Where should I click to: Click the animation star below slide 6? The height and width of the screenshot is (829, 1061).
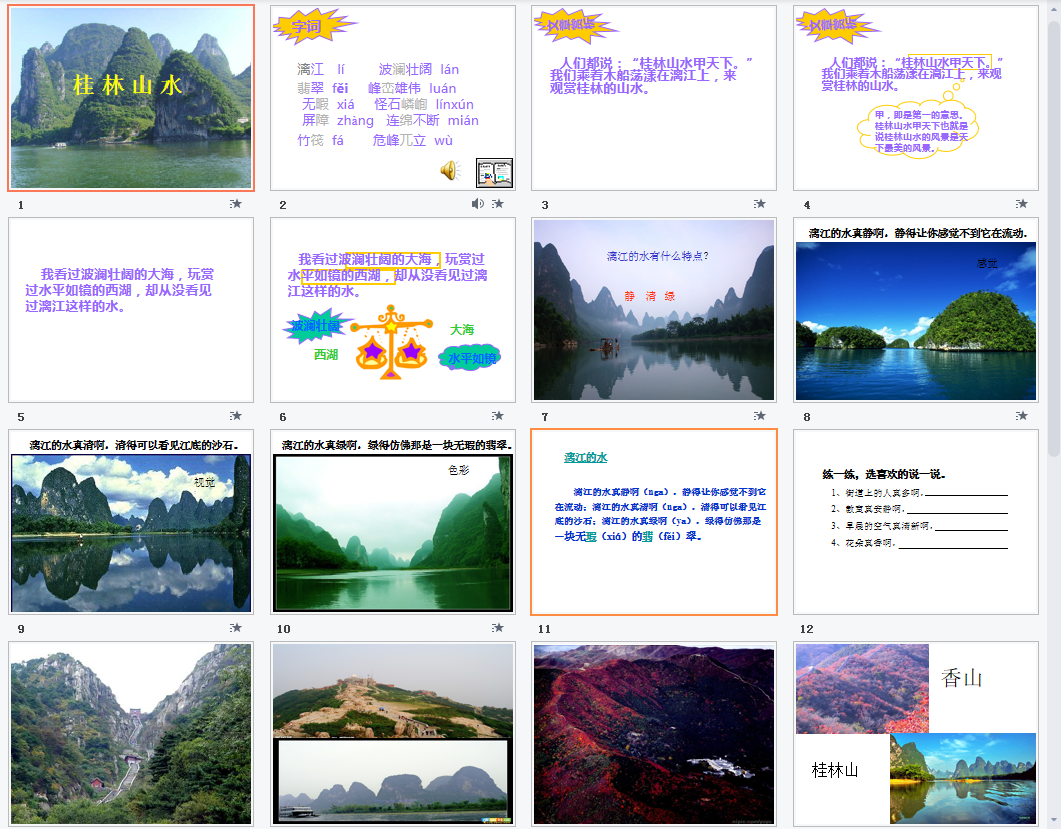498,416
